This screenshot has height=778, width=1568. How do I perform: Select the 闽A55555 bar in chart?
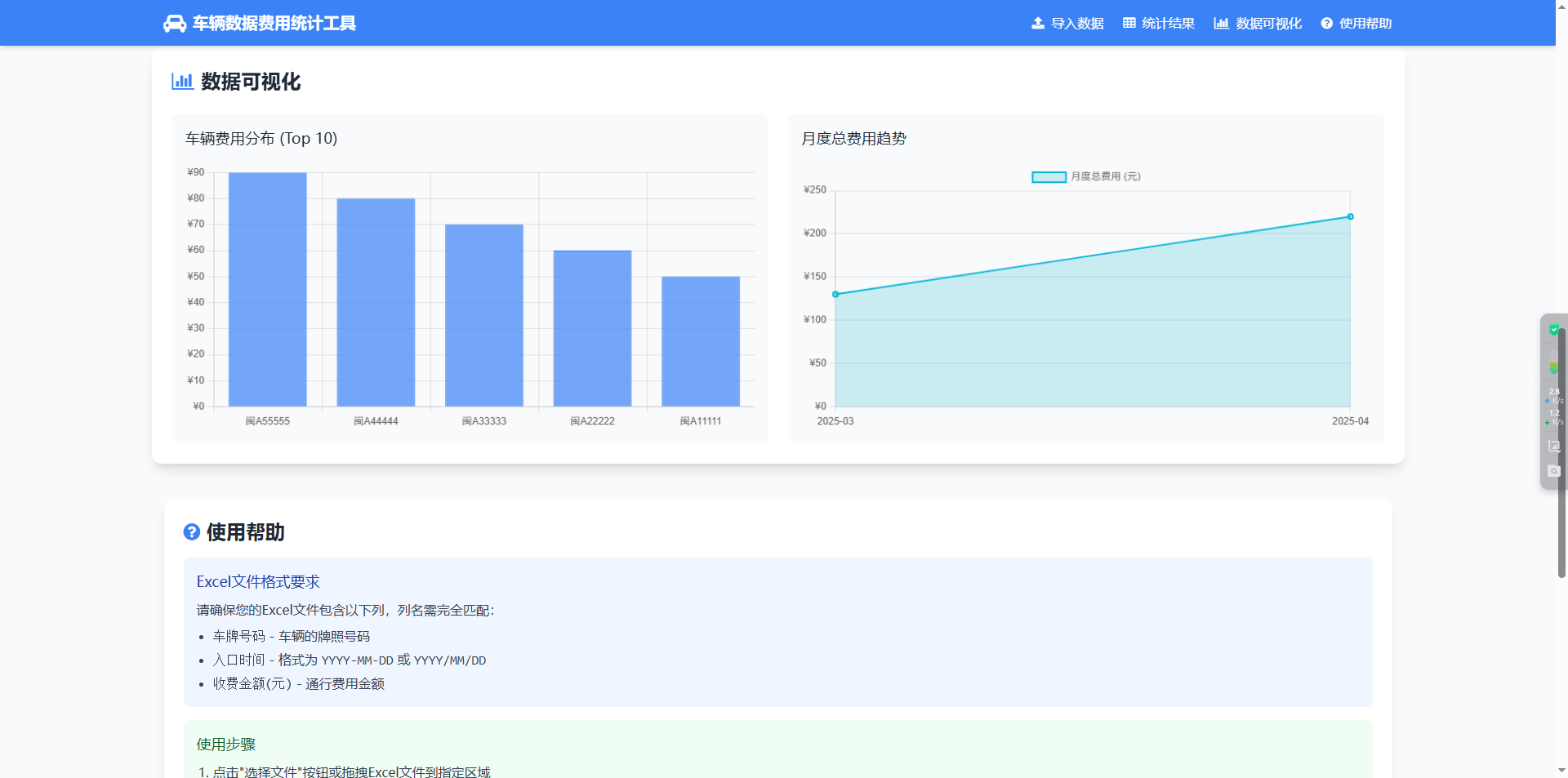268,289
